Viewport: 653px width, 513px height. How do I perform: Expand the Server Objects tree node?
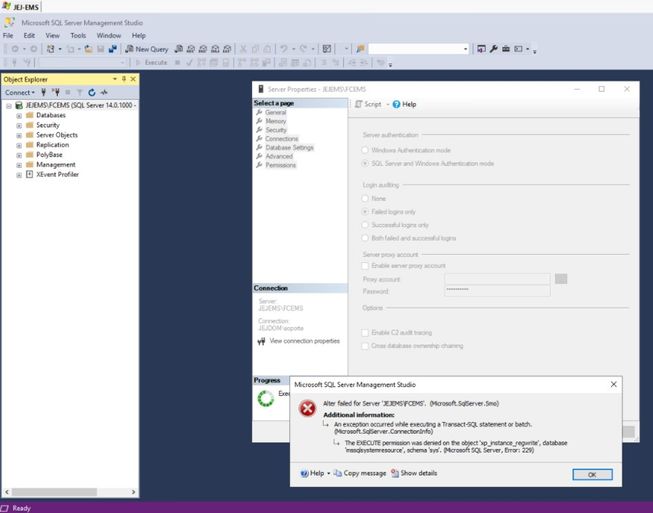pyautogui.click(x=19, y=135)
